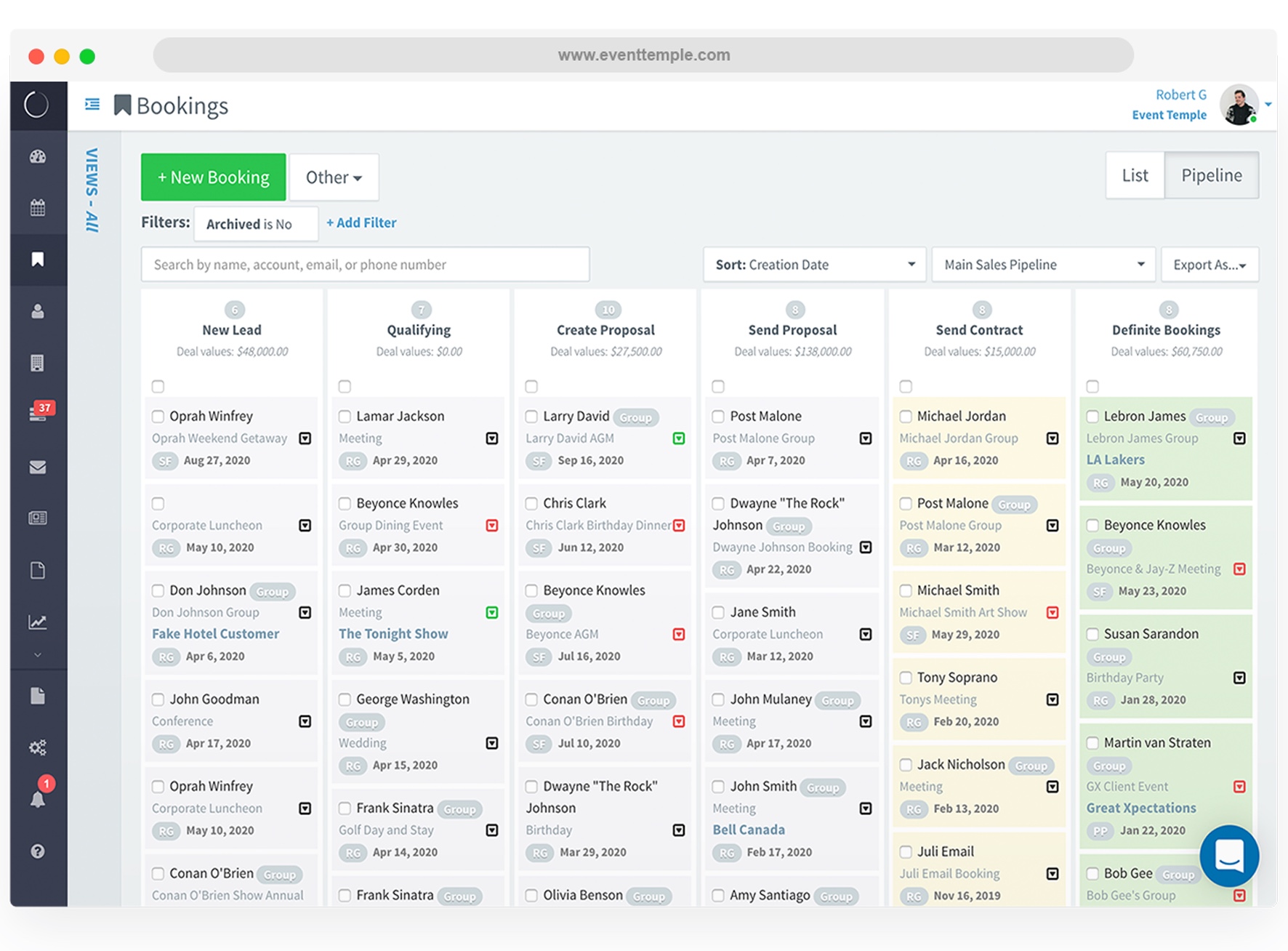This screenshot has width=1288, height=951.
Task: Open the Main Sales Pipeline dropdown
Action: 1043,265
